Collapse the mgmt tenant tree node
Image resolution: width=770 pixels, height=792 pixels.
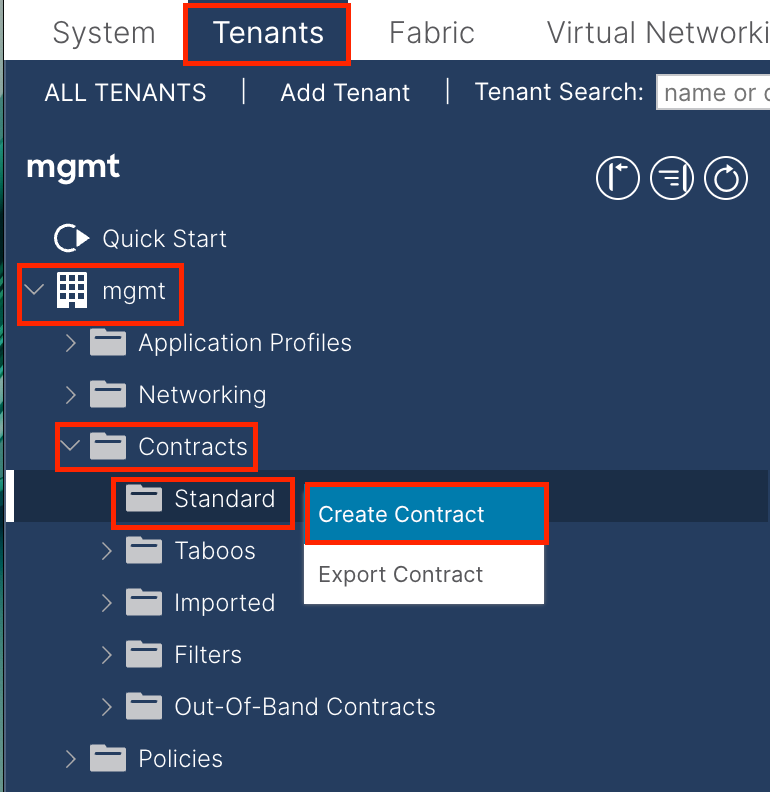pos(35,291)
